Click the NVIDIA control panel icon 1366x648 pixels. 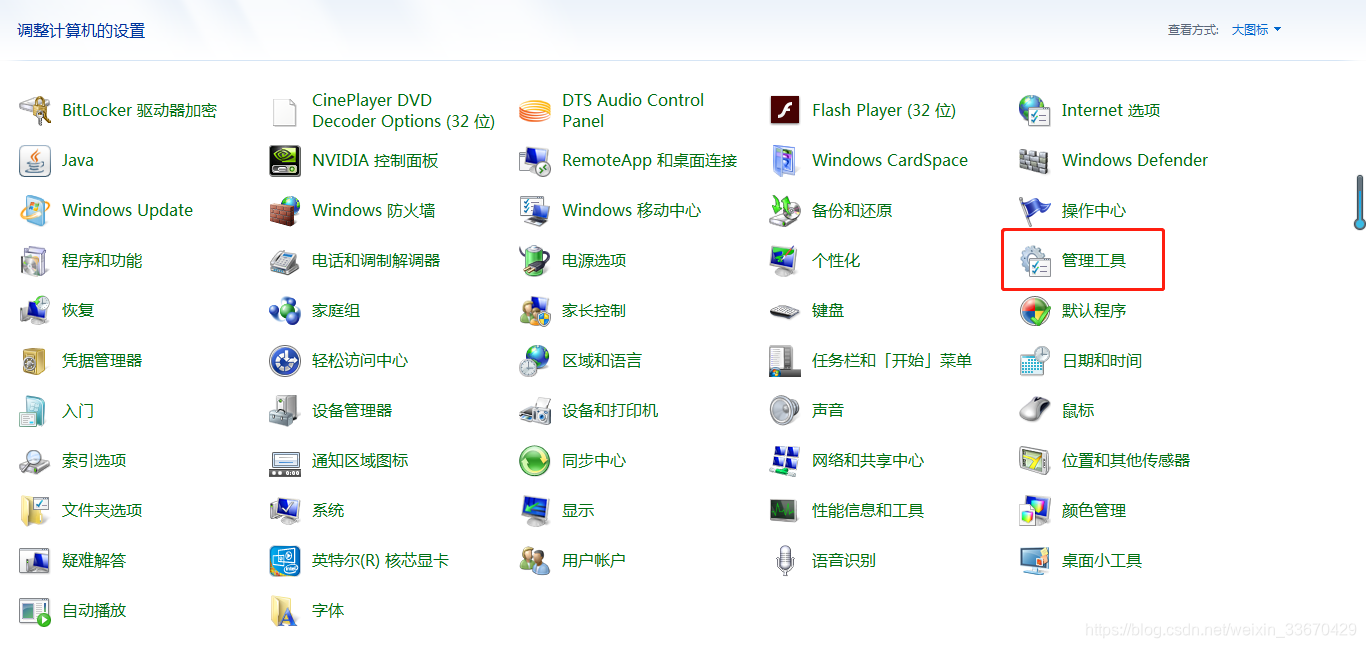point(285,160)
